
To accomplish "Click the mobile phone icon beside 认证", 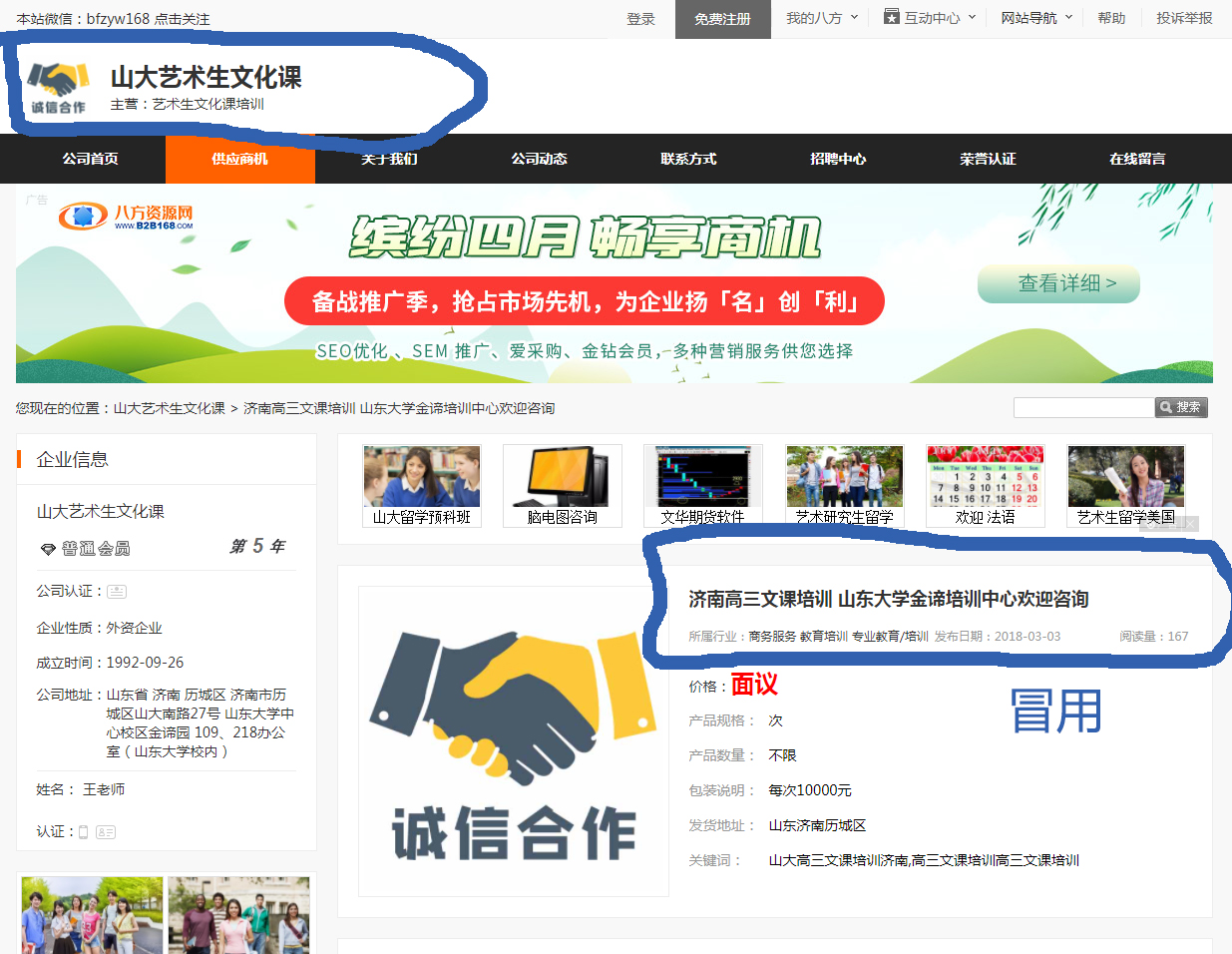I will tap(84, 832).
